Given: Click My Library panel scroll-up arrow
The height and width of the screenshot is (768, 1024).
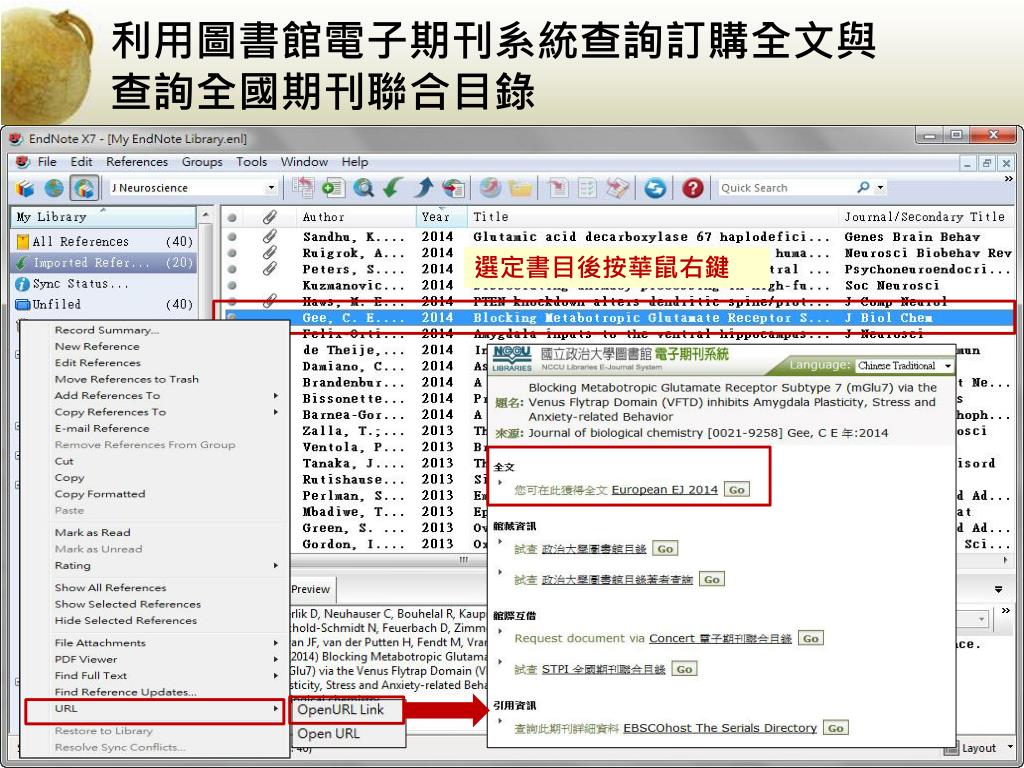Looking at the screenshot, I should click(206, 215).
